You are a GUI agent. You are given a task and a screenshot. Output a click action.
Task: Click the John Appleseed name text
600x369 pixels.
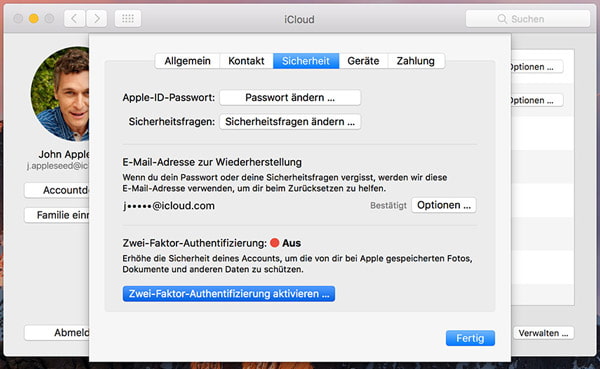(x=64, y=154)
